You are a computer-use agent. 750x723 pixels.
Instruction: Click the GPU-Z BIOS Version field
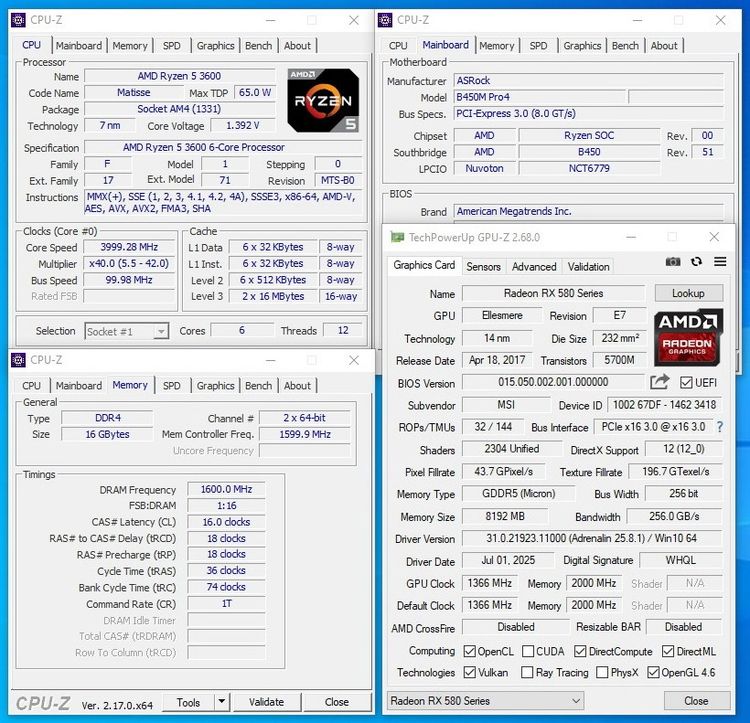click(553, 382)
